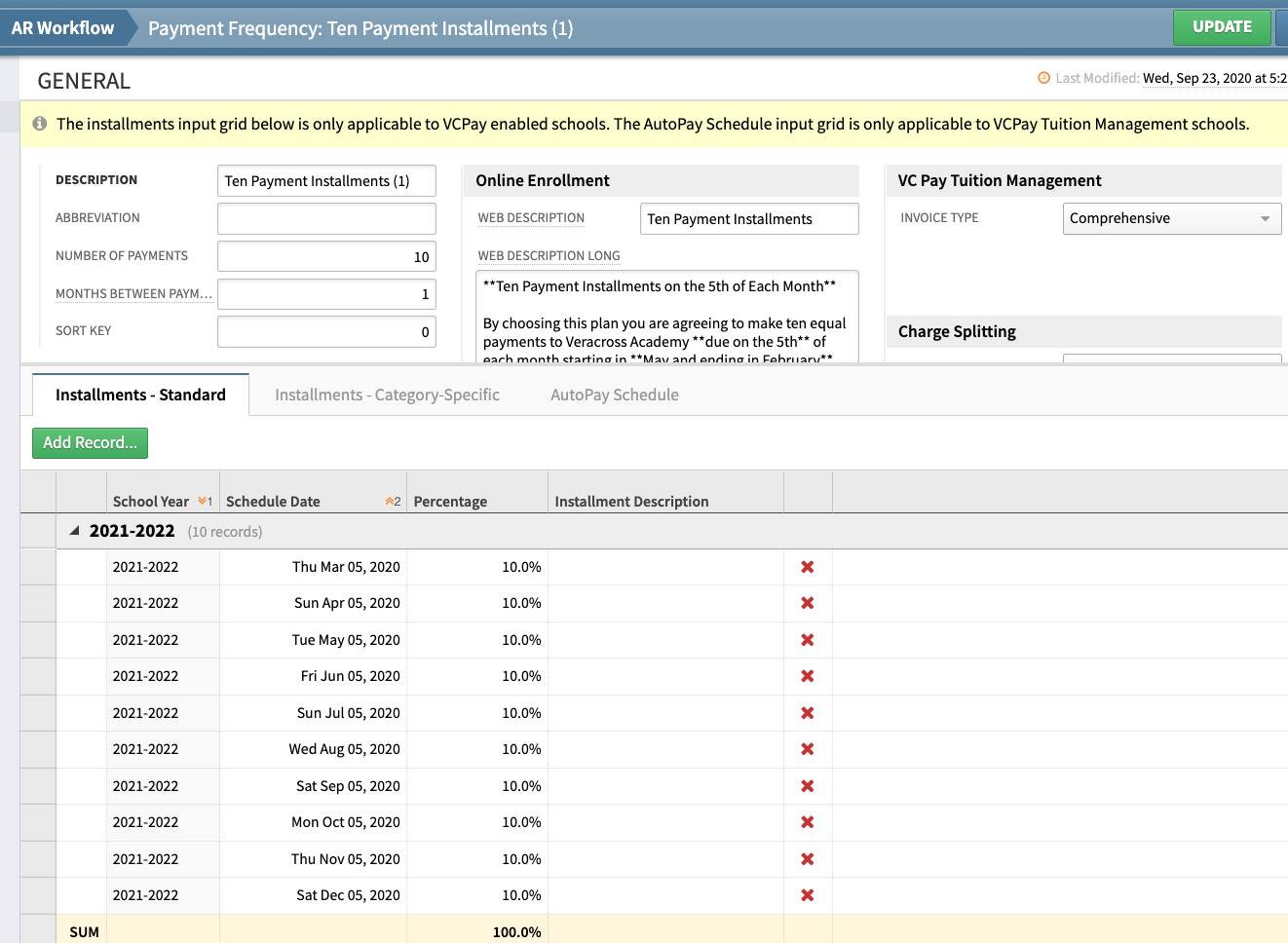Click the Number of Payments input field
Screen dimensions: 1288x943
pyautogui.click(x=326, y=255)
